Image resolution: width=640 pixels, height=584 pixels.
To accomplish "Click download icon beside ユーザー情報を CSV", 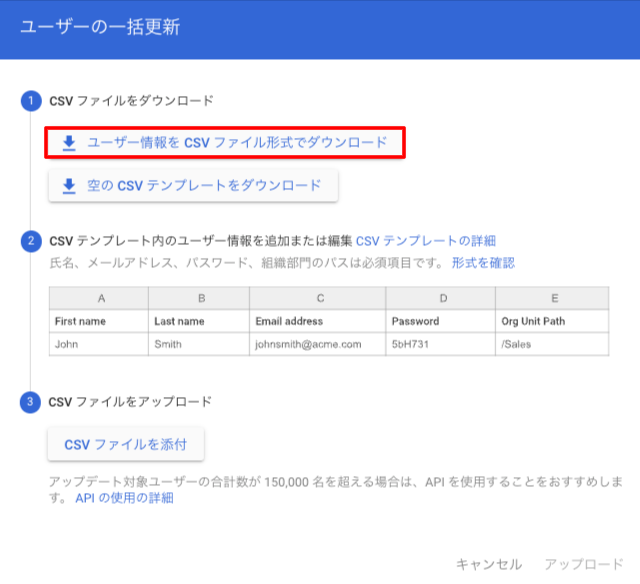I will 69,143.
